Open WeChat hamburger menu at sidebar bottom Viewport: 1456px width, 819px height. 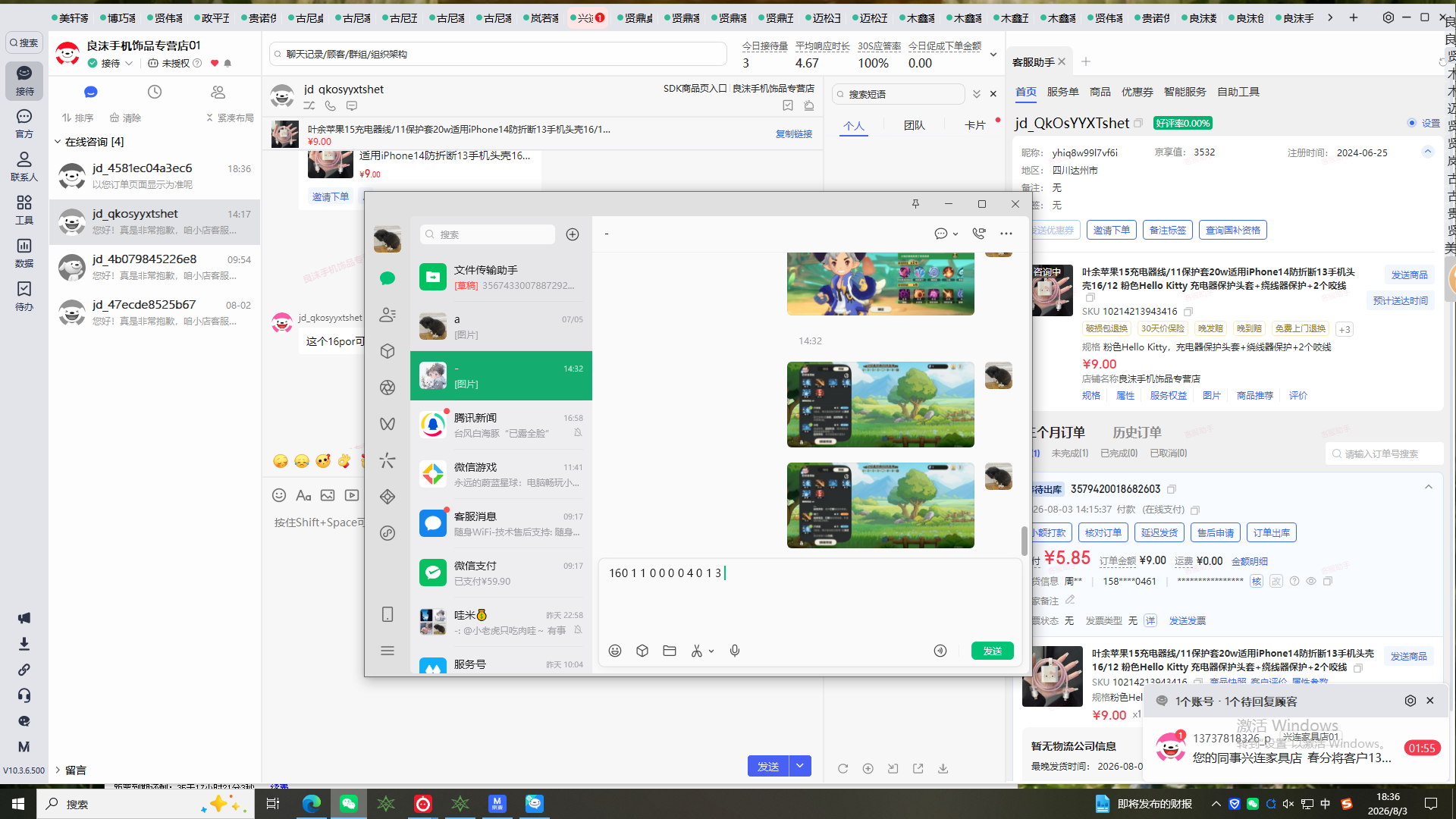pos(388,651)
